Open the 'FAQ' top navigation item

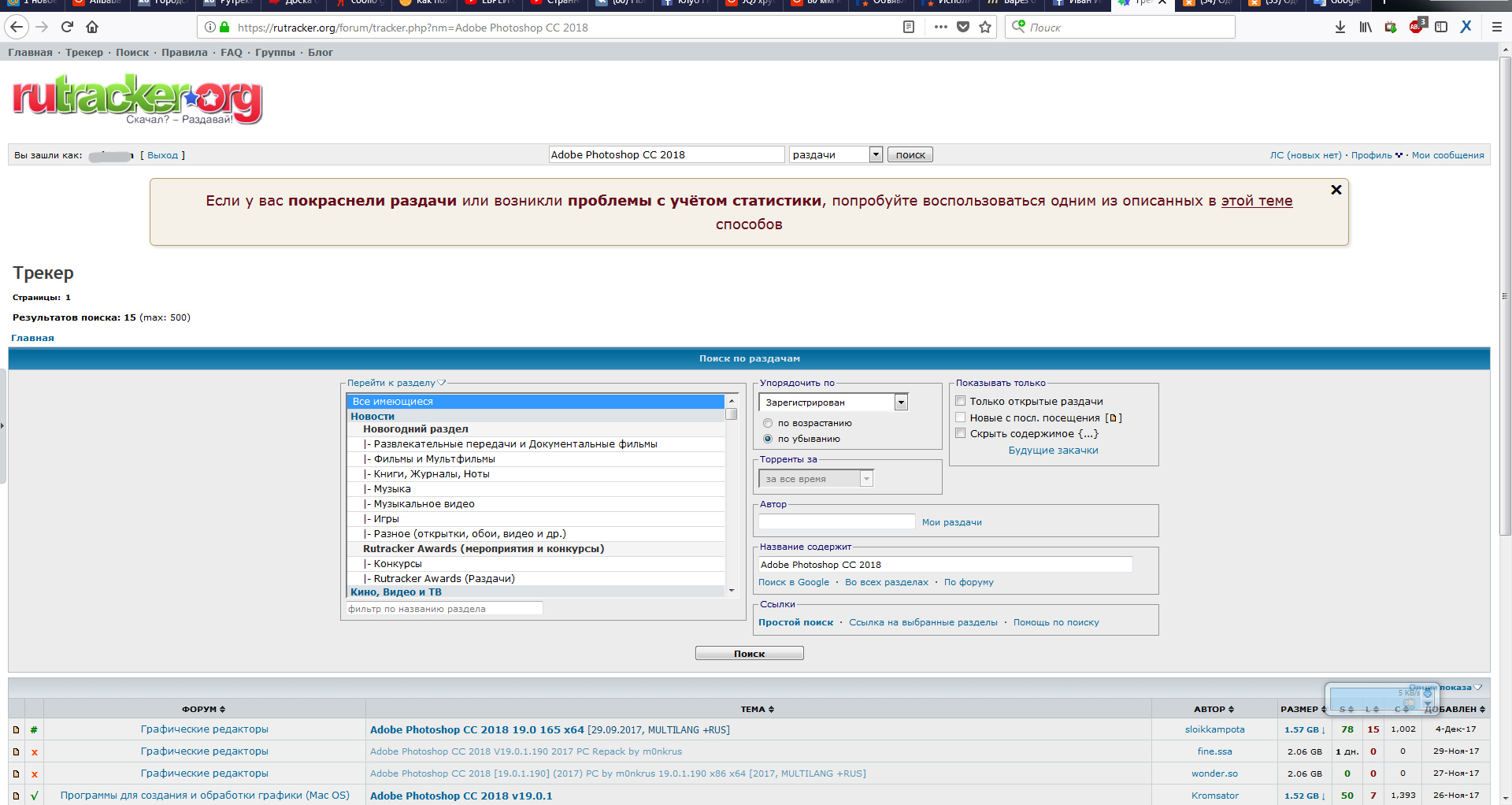(232, 53)
